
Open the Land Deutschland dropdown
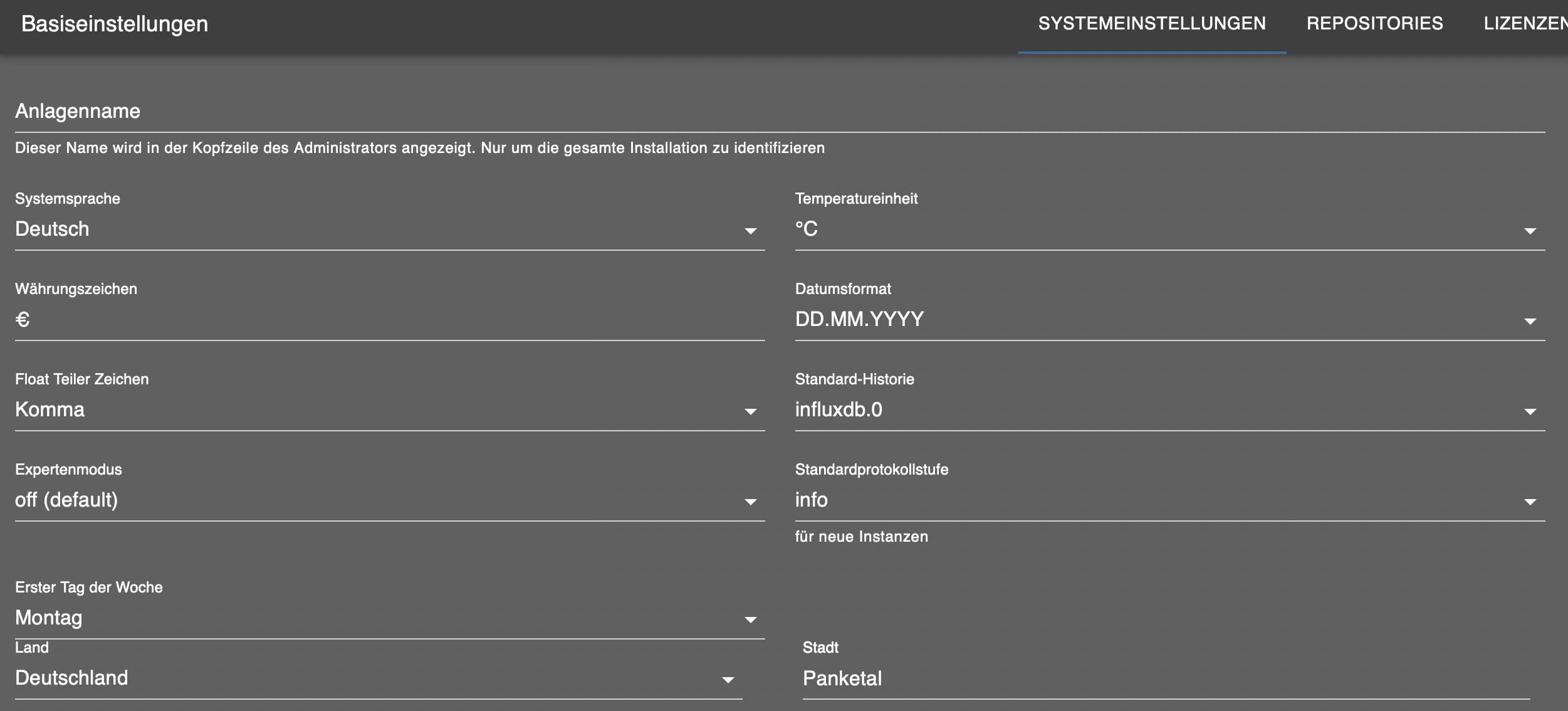(x=376, y=678)
